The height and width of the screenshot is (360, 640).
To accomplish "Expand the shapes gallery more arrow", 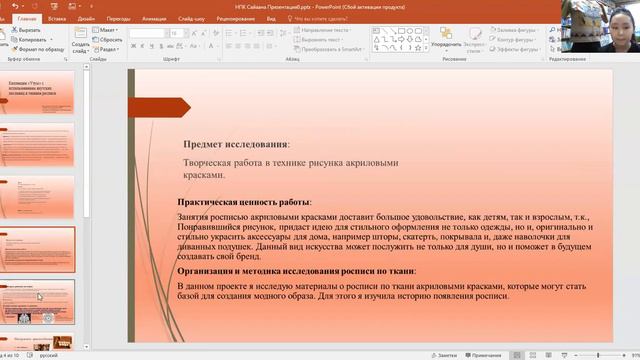I will [426, 48].
